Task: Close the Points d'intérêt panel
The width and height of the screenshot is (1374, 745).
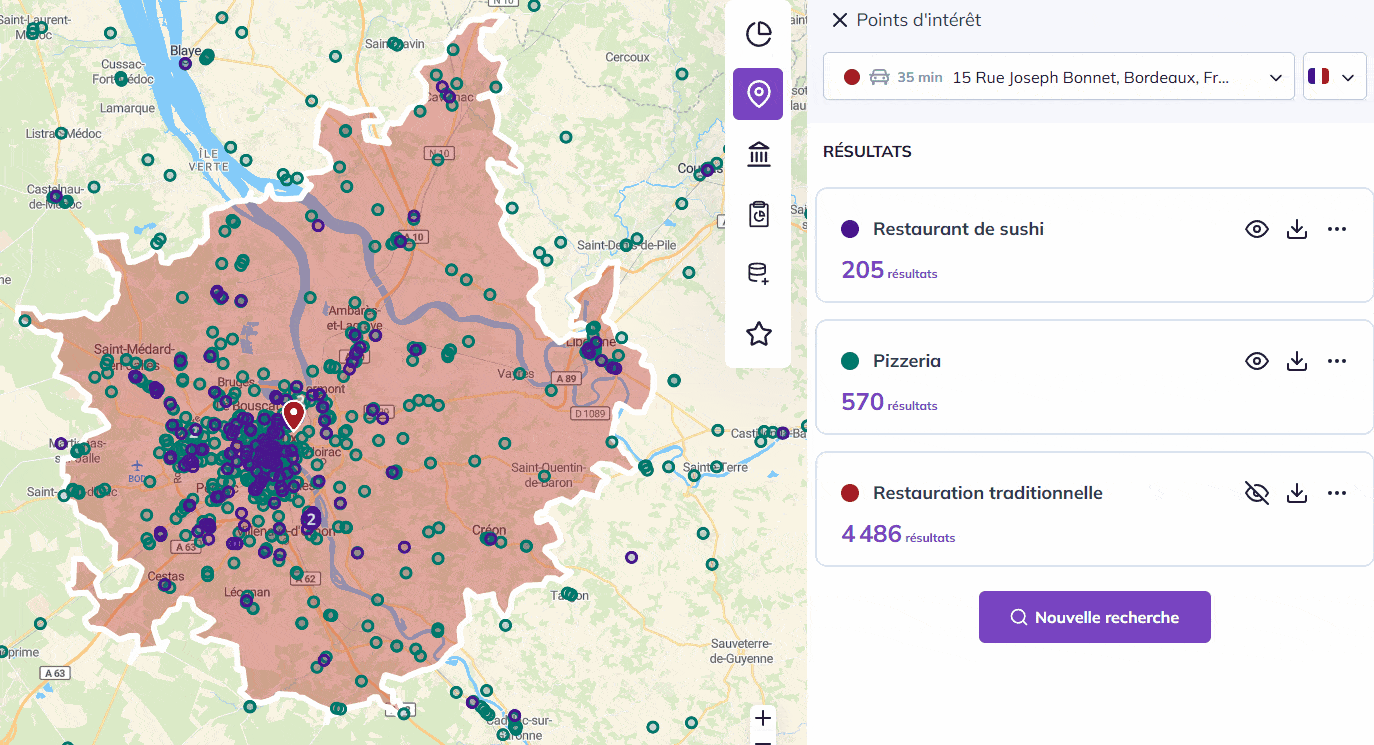Action: click(839, 20)
